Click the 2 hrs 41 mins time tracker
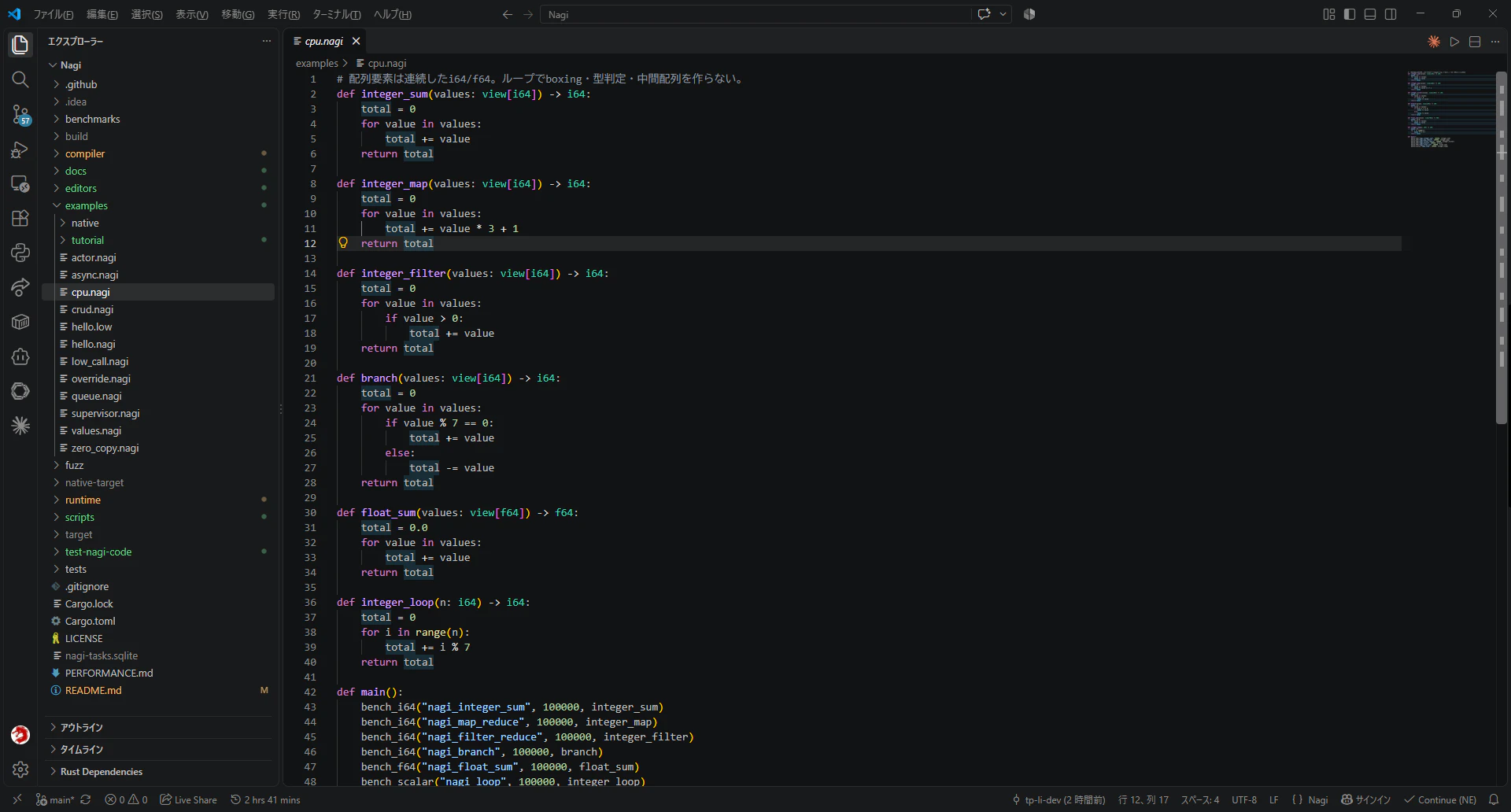This screenshot has height=812, width=1511. [265, 799]
